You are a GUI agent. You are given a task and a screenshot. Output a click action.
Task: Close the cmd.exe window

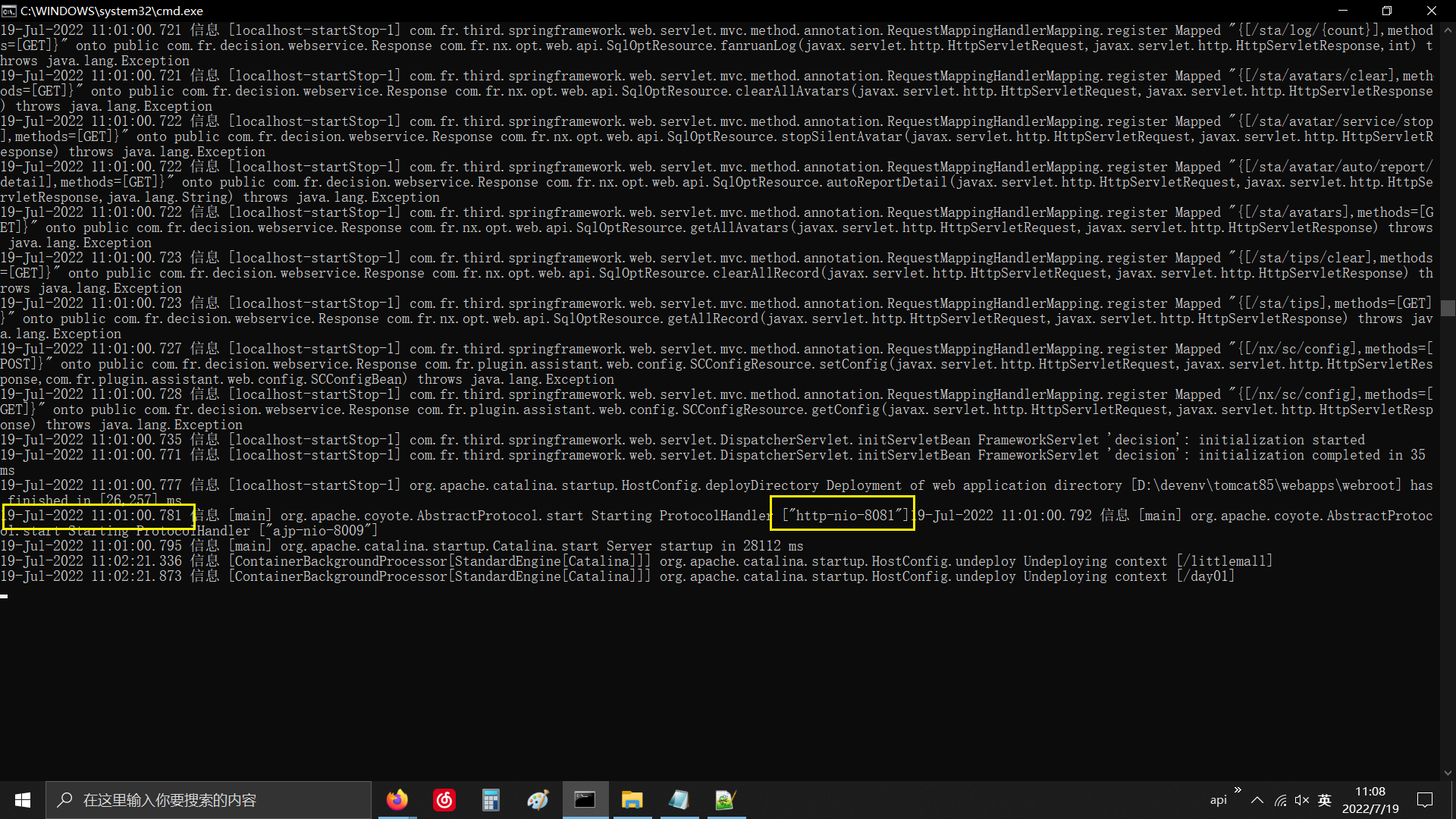coord(1432,11)
